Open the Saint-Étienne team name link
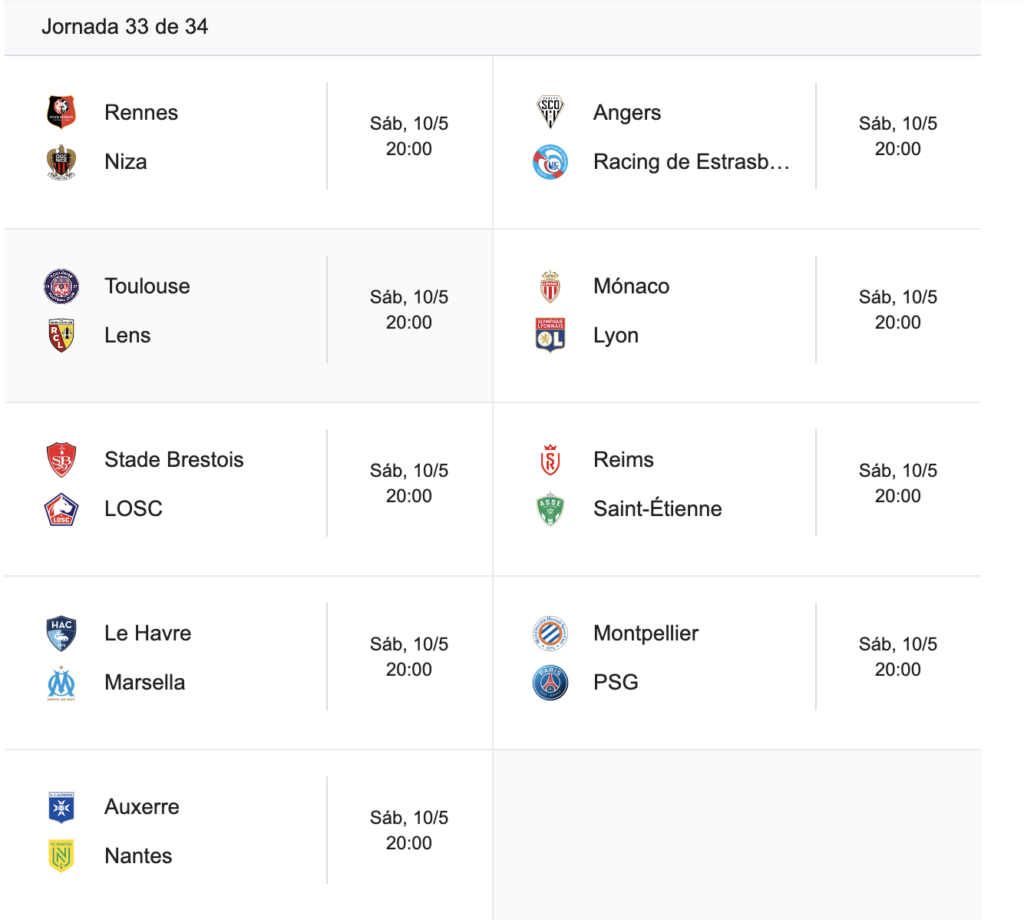 click(658, 509)
